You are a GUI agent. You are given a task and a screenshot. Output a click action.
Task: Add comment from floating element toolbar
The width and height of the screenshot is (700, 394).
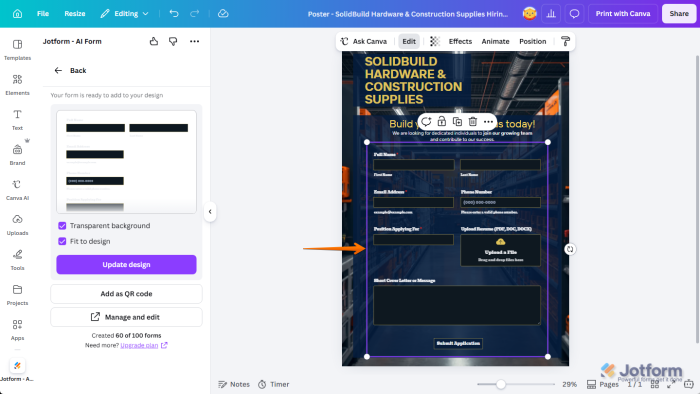pyautogui.click(x=426, y=121)
